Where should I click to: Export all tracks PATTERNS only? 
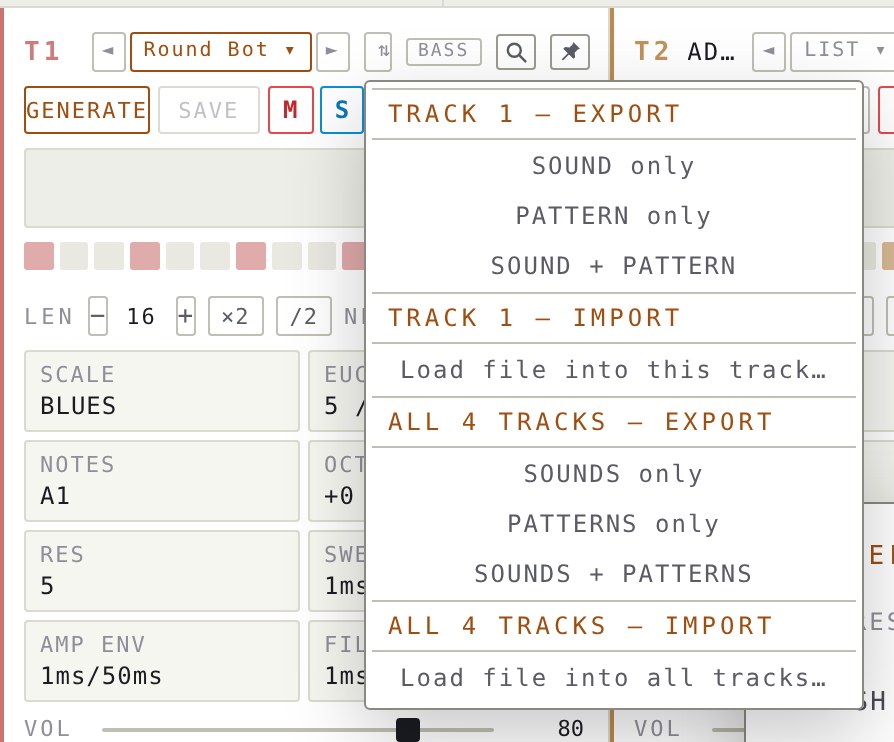613,524
